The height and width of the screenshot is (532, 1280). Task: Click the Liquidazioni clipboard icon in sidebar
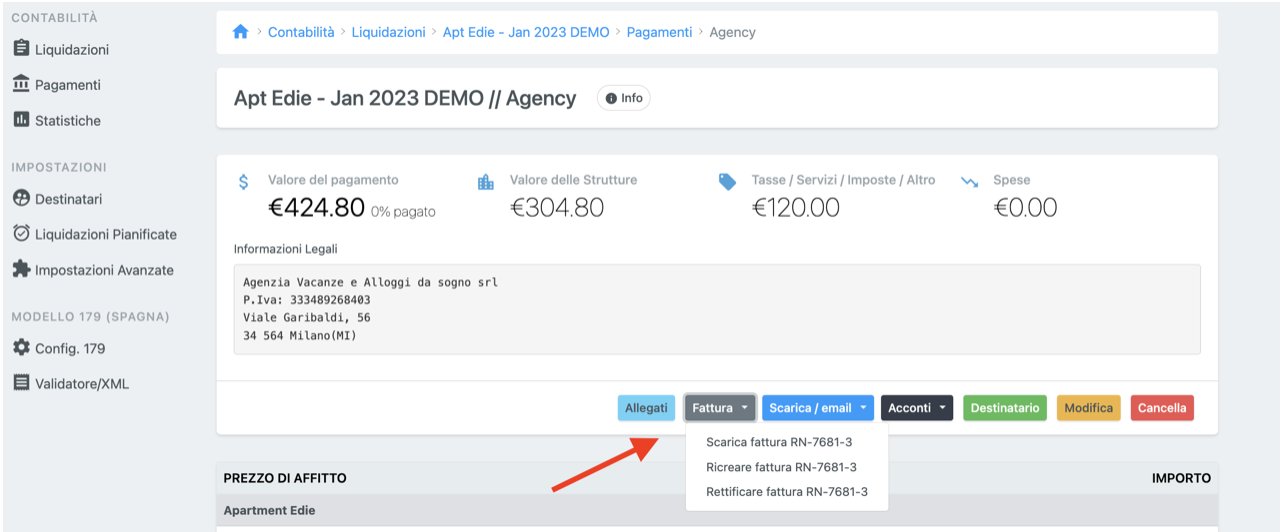click(21, 49)
